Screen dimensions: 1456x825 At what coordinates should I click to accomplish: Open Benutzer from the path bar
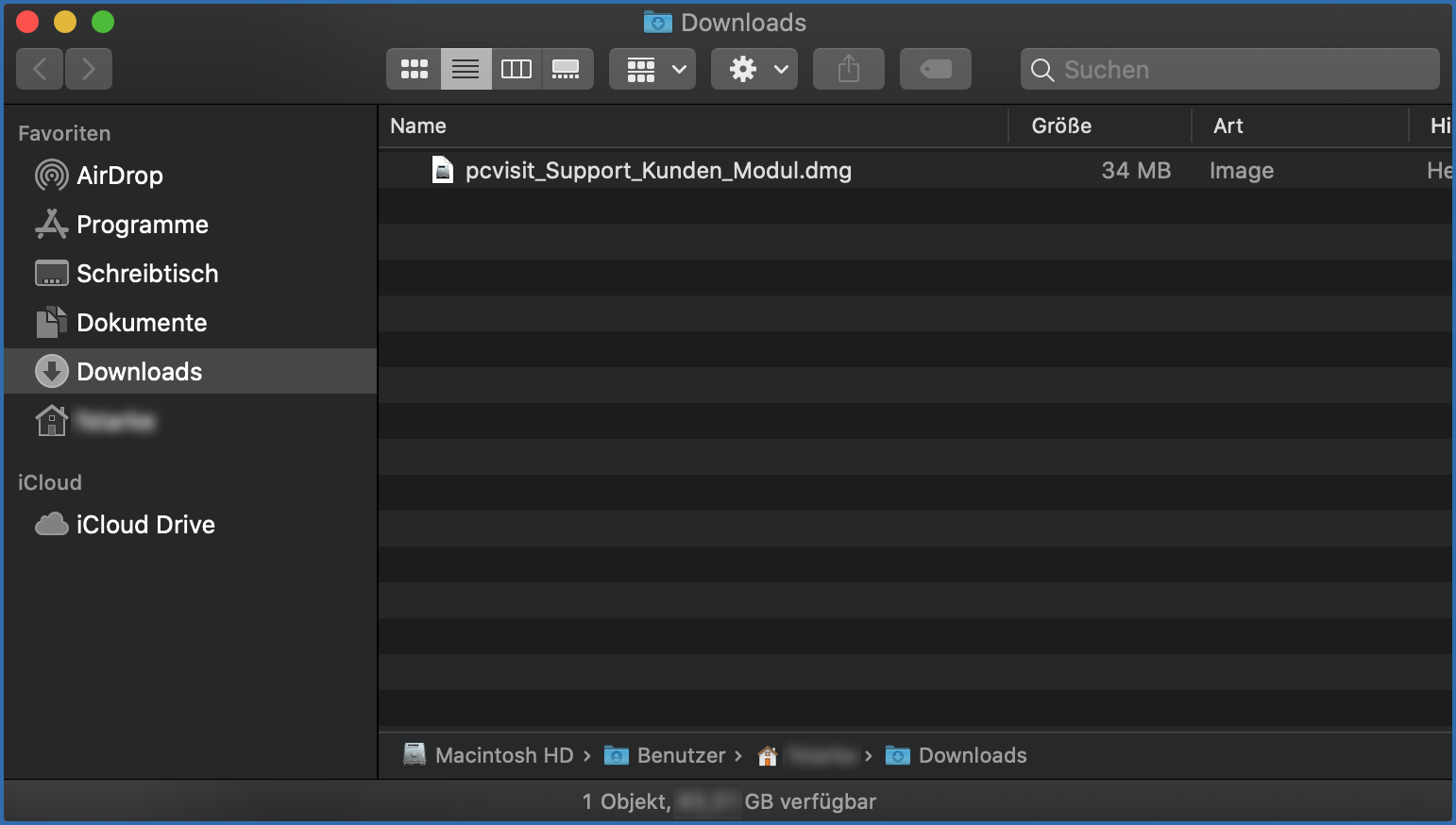pyautogui.click(x=680, y=755)
